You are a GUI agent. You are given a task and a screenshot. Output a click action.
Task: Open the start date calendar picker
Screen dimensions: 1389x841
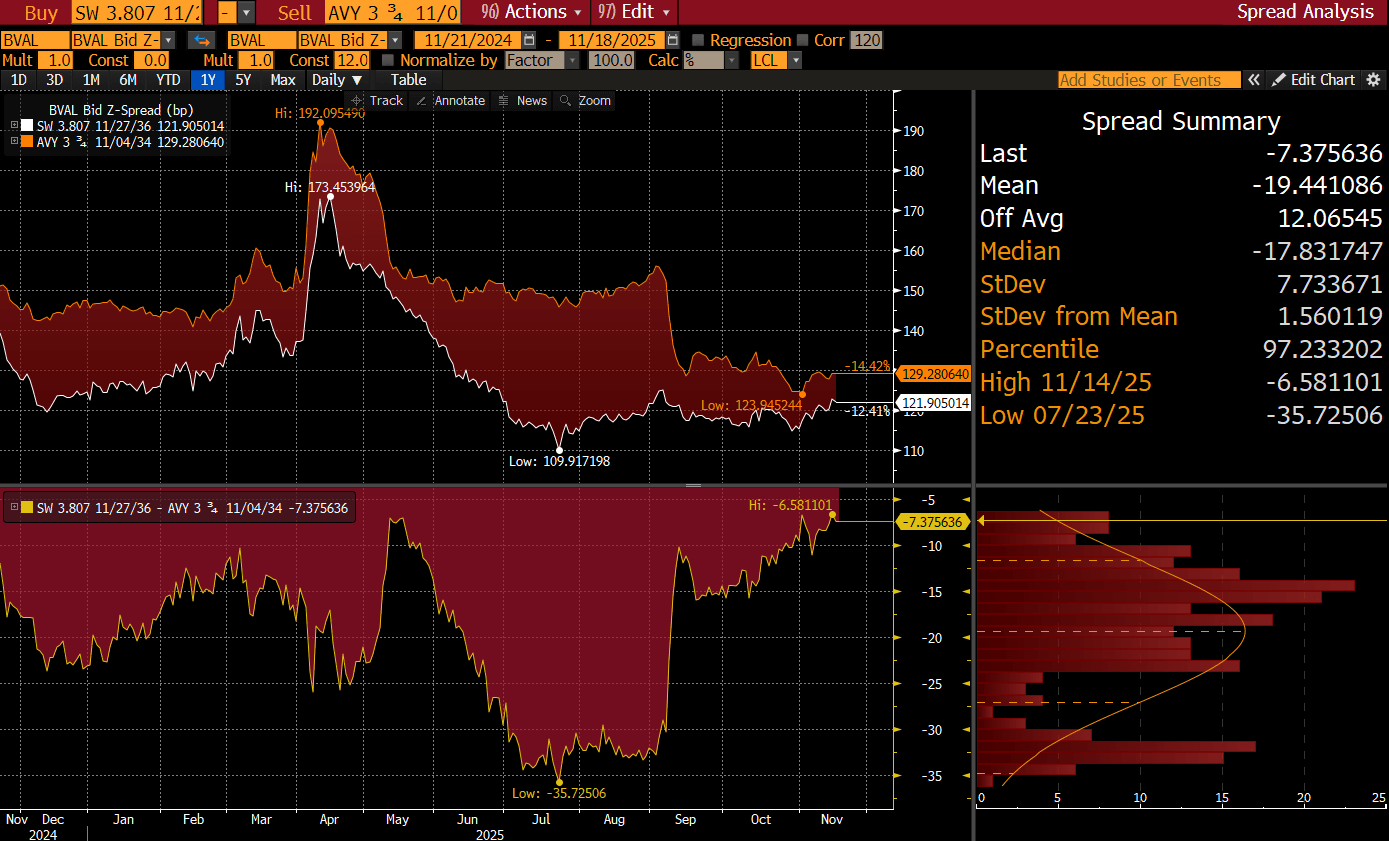coord(531,40)
